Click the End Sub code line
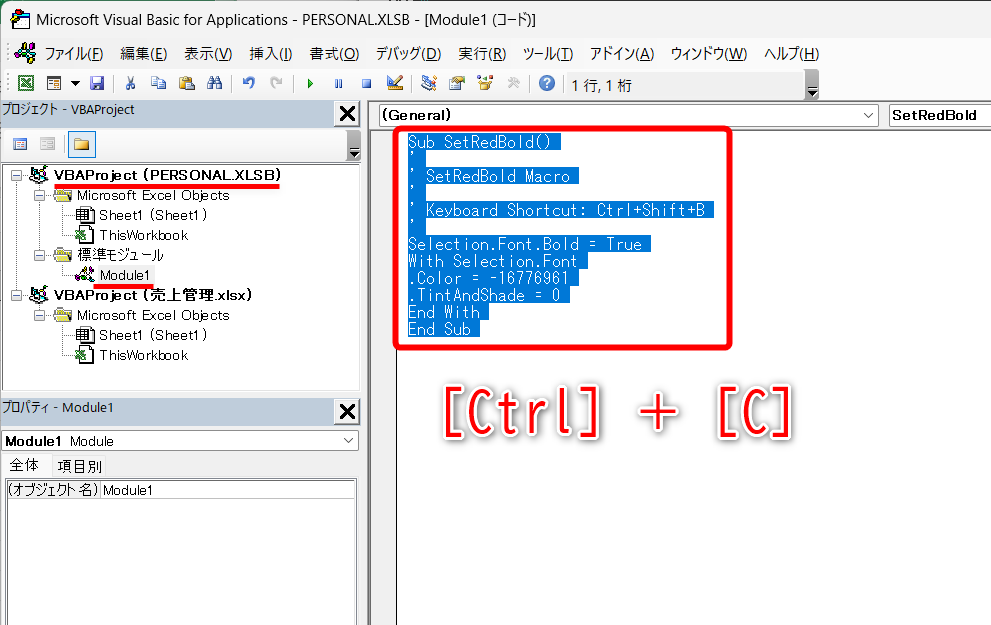Viewport: 991px width, 625px height. (439, 329)
